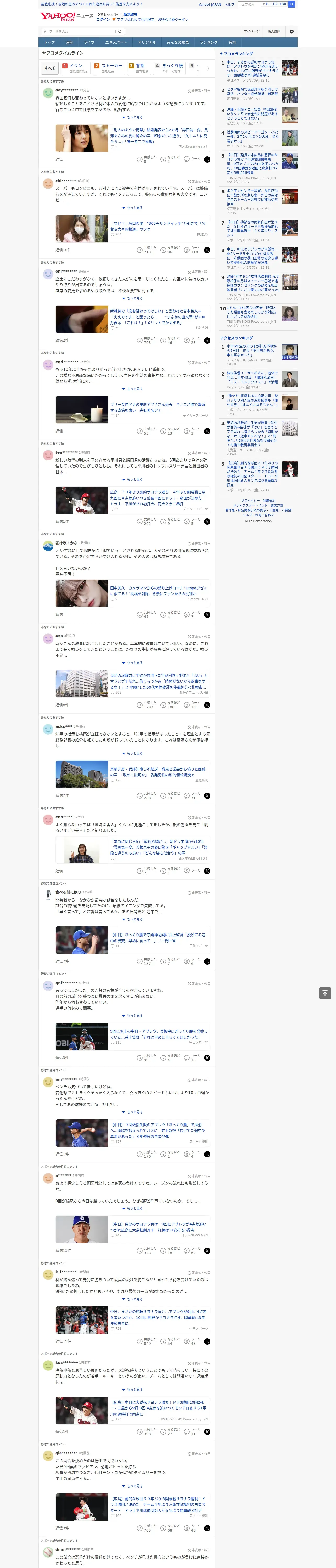Image resolution: width=336 pixels, height=1568 pixels.
Task: Share day******** comment on X
Action: [x=207, y=159]
